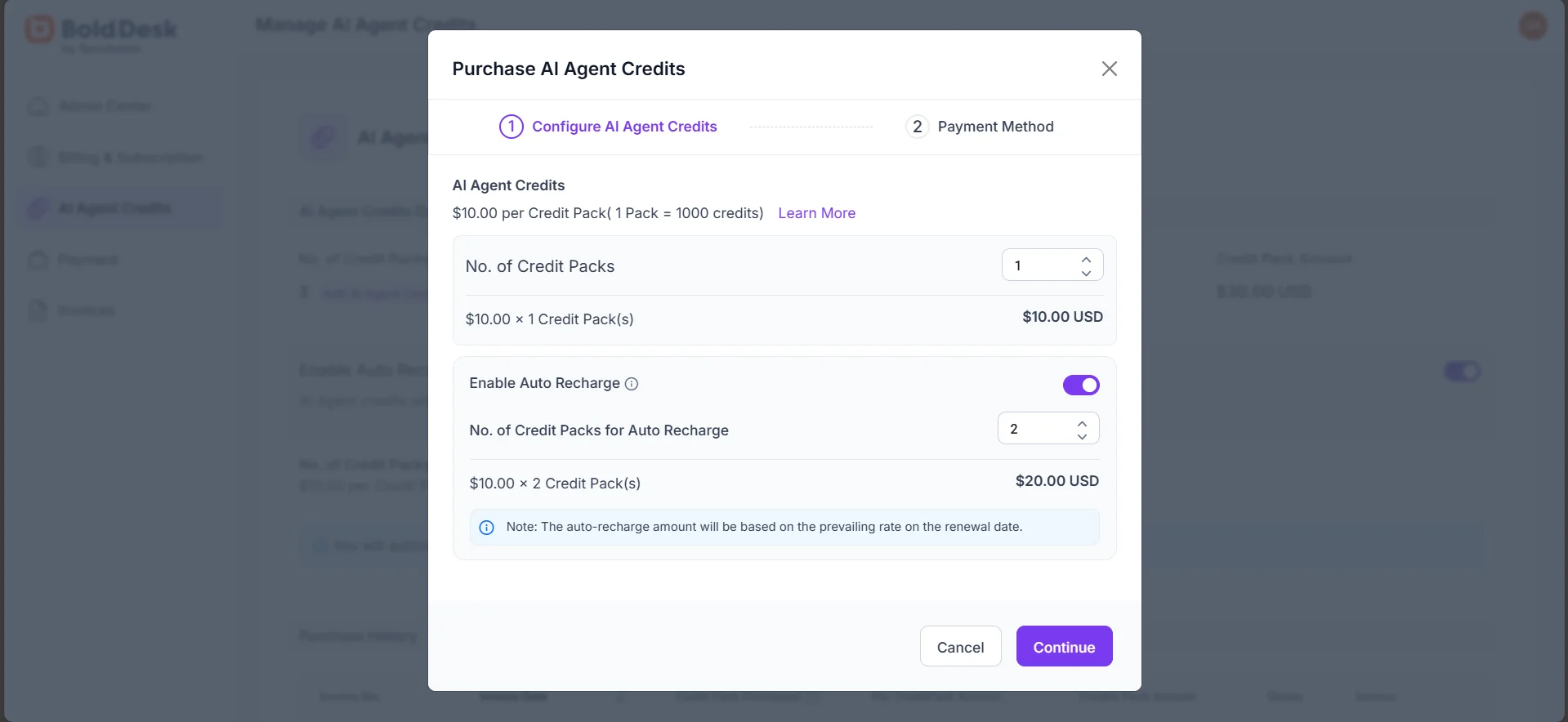Open user avatar in top-right corner
Image resolution: width=1568 pixels, height=722 pixels.
tap(1532, 26)
